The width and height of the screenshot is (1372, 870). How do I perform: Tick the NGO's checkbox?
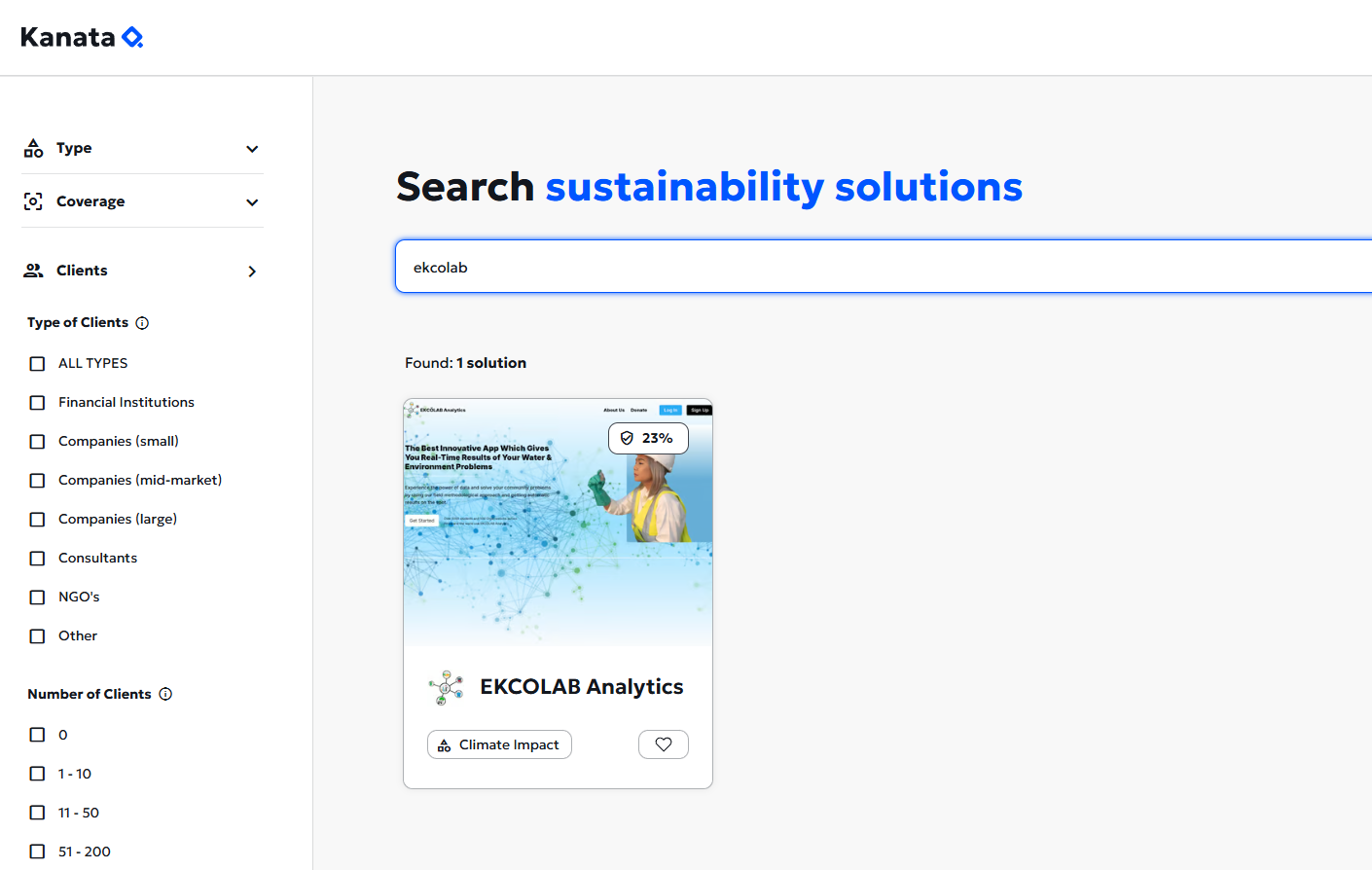(x=38, y=598)
